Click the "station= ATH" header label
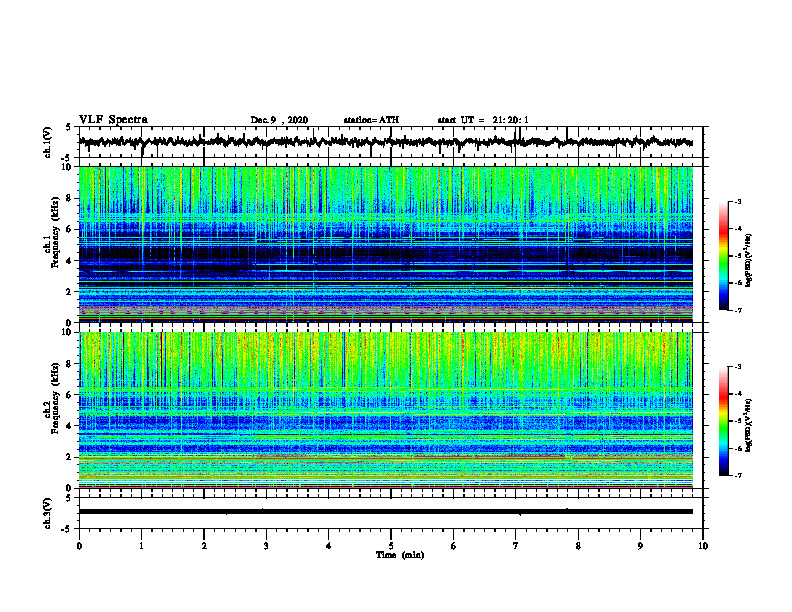 point(371,120)
